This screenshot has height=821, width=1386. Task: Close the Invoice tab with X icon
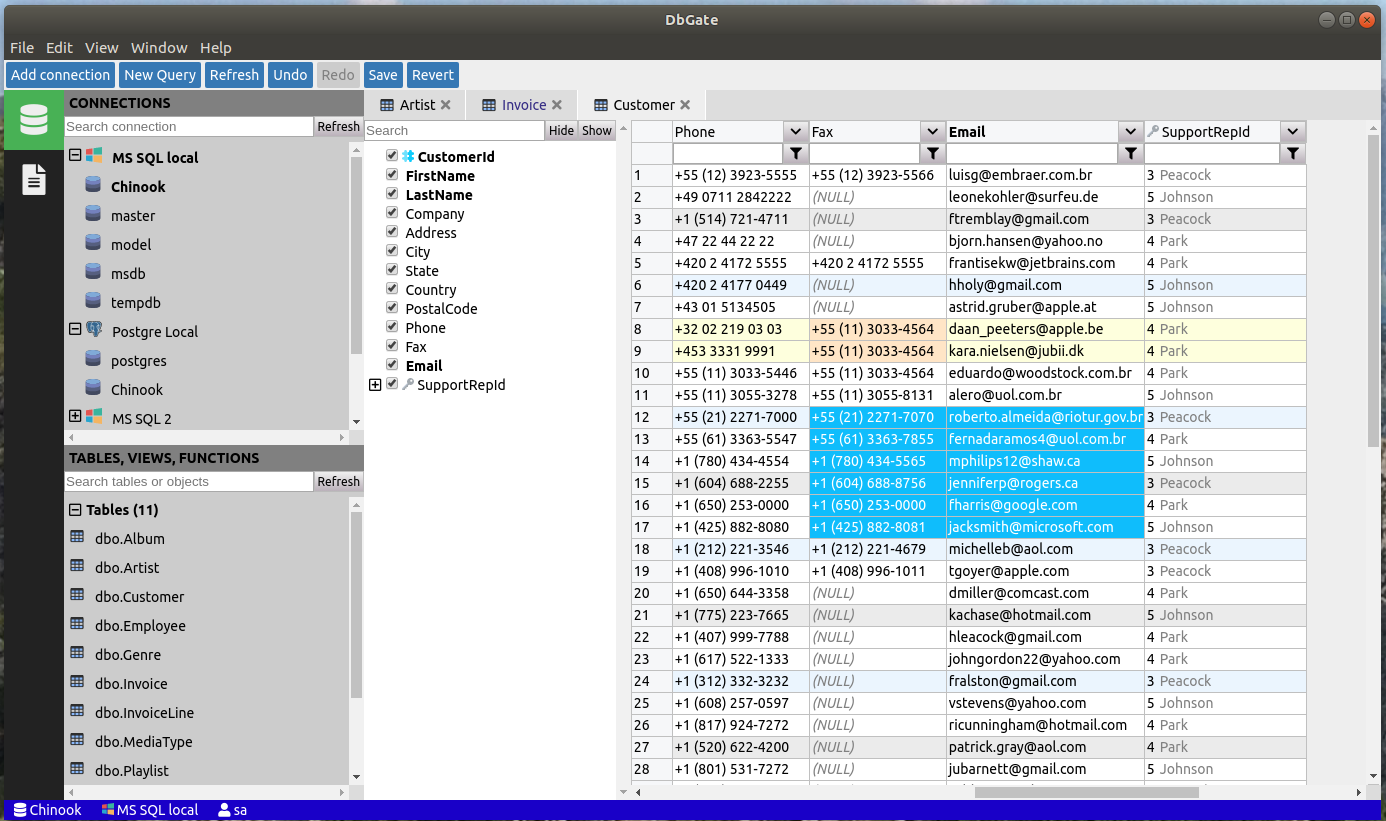point(557,105)
